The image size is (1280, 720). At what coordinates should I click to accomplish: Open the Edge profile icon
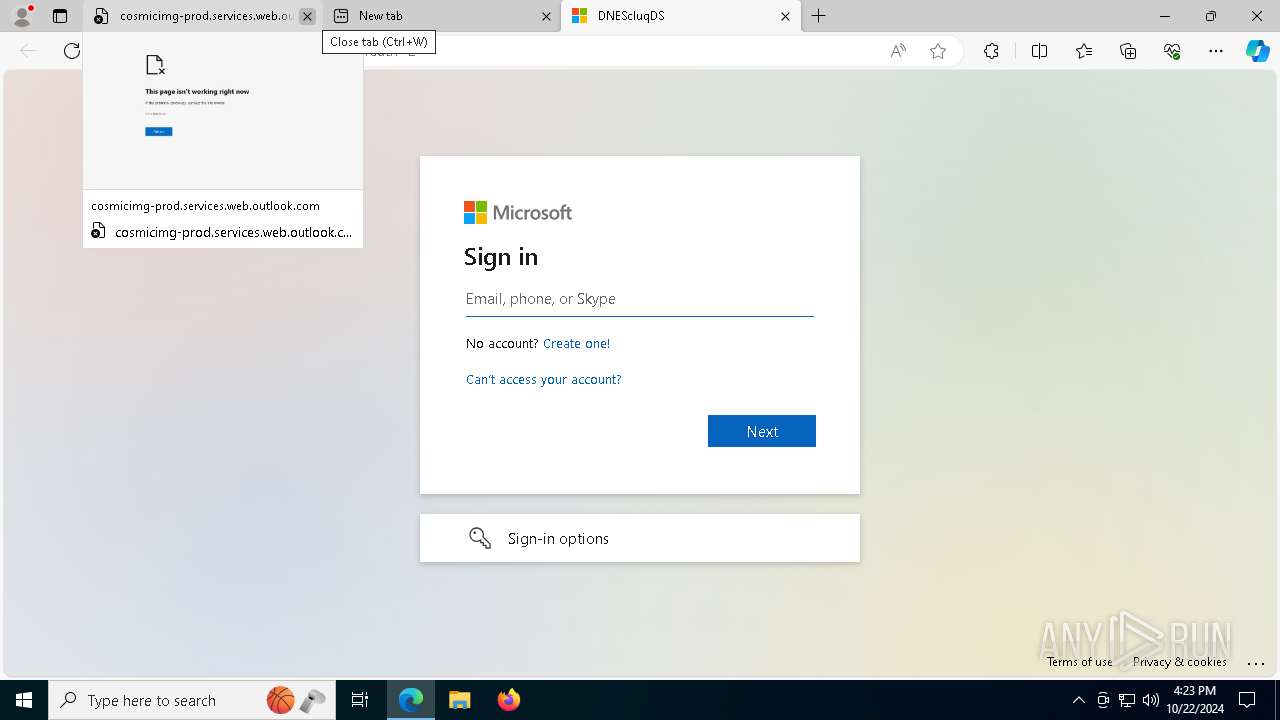click(22, 16)
